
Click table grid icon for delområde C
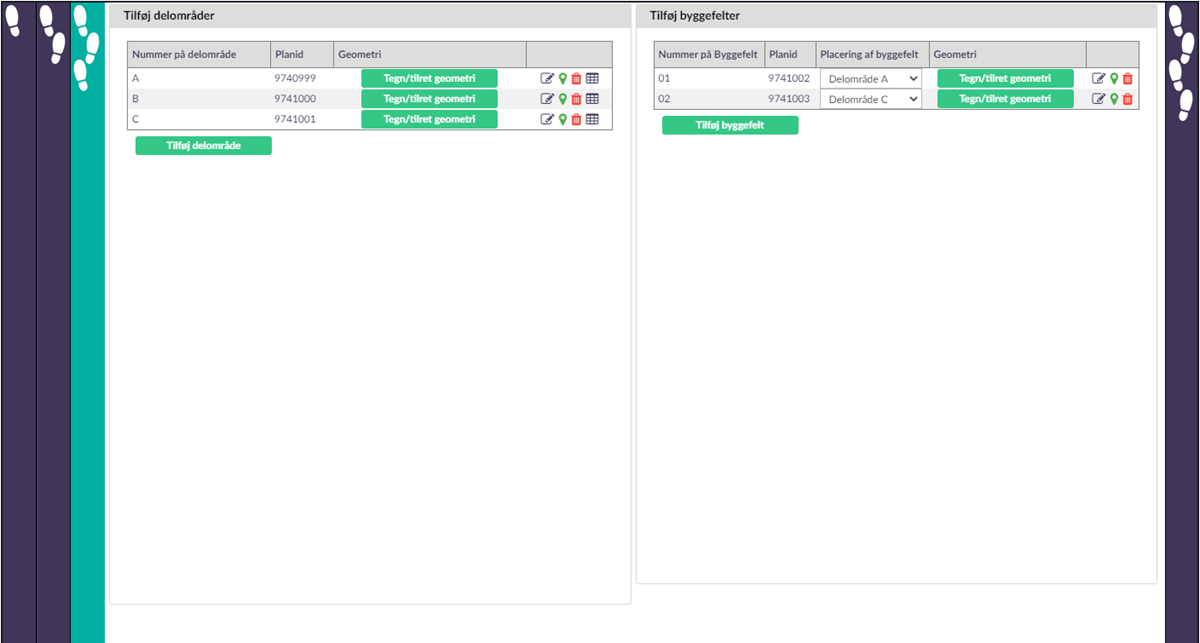click(592, 119)
